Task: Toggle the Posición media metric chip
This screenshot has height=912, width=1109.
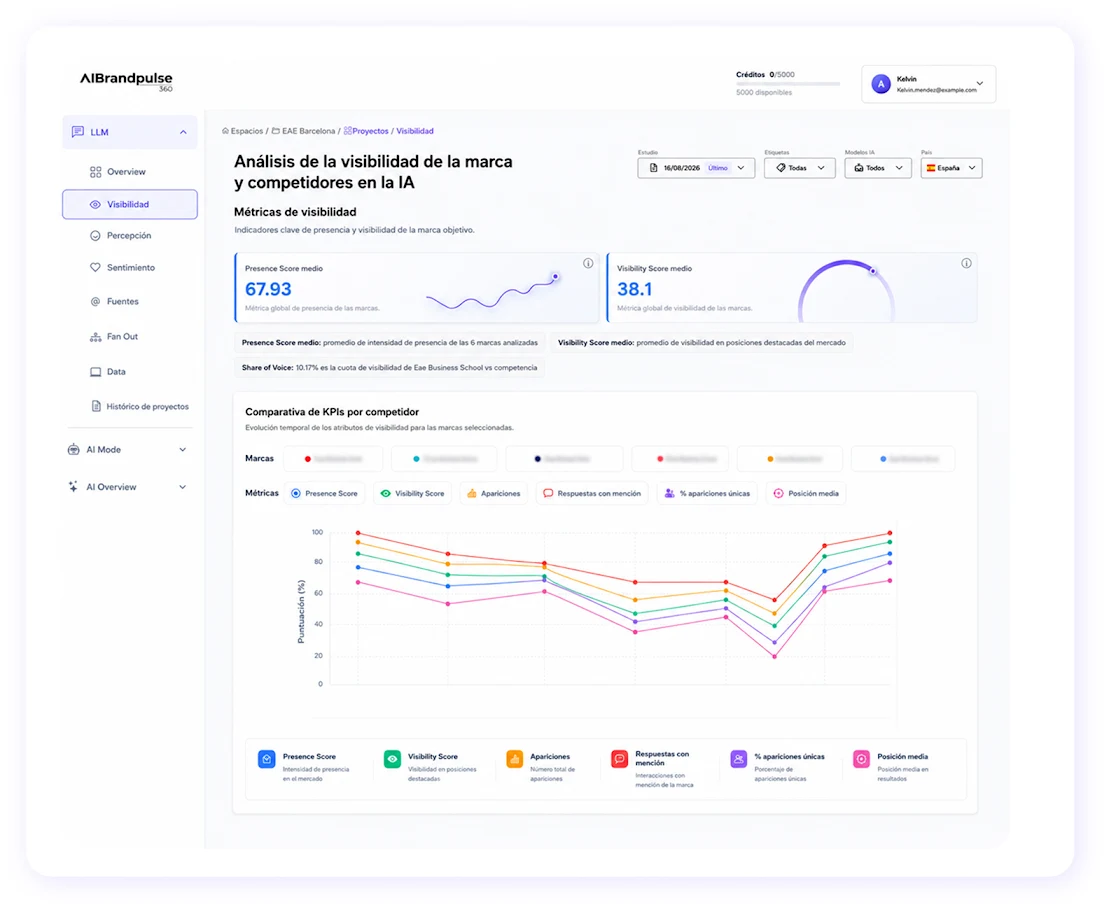Action: (806, 493)
